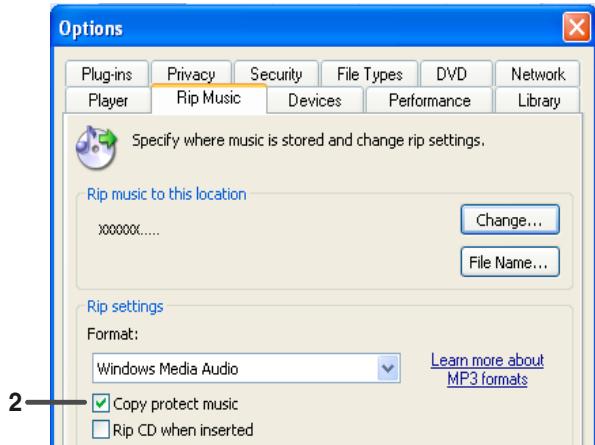Close the Options dialog with X
The image size is (595, 445).
[x=576, y=27]
